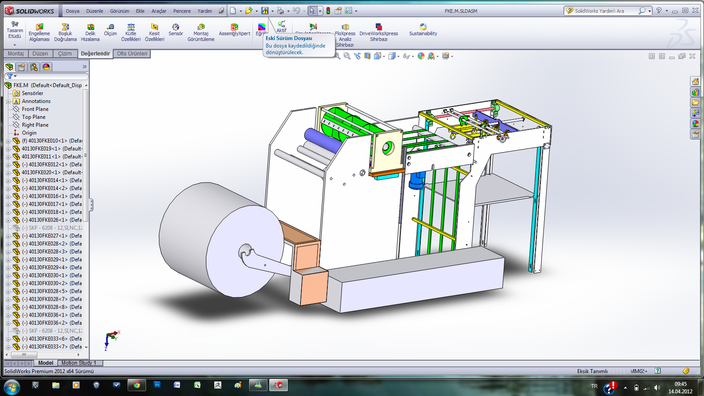Screen dimensions: 704x396
Task: Switch to PropertyManager panel tab
Action: pos(22,67)
